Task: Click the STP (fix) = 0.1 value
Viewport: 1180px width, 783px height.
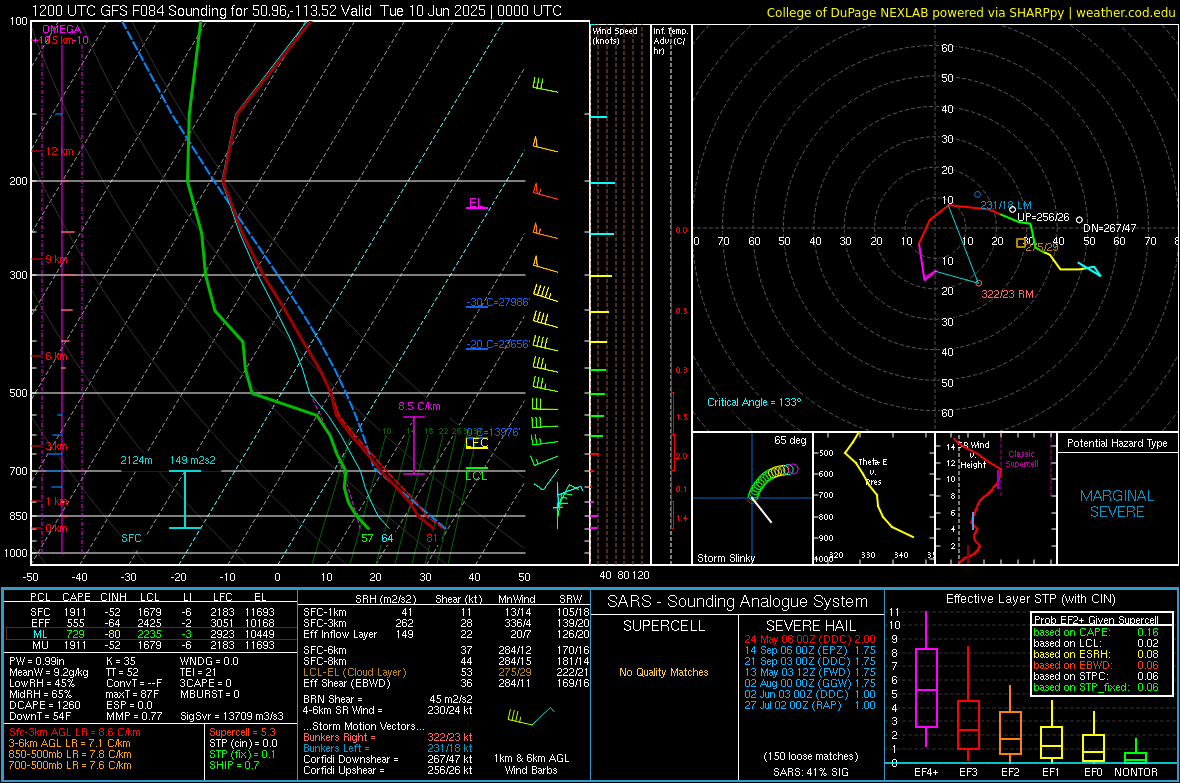Action: pyautogui.click(x=242, y=754)
